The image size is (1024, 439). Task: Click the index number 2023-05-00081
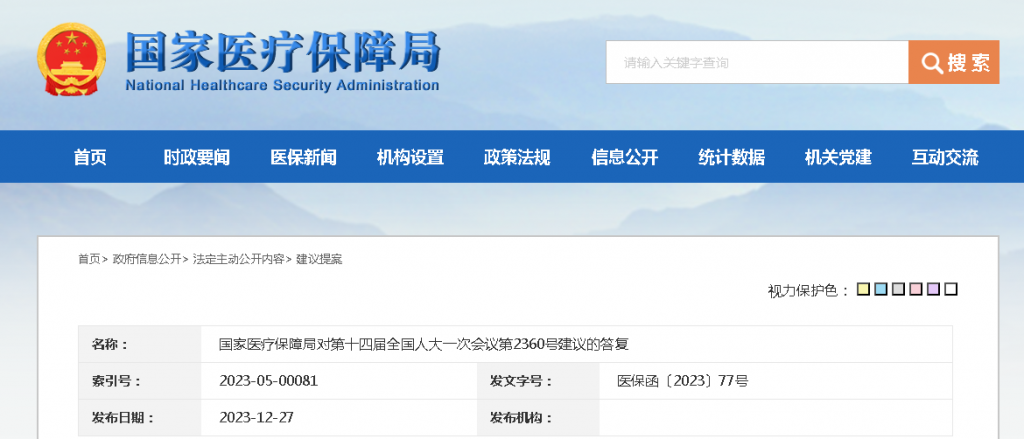pyautogui.click(x=268, y=381)
